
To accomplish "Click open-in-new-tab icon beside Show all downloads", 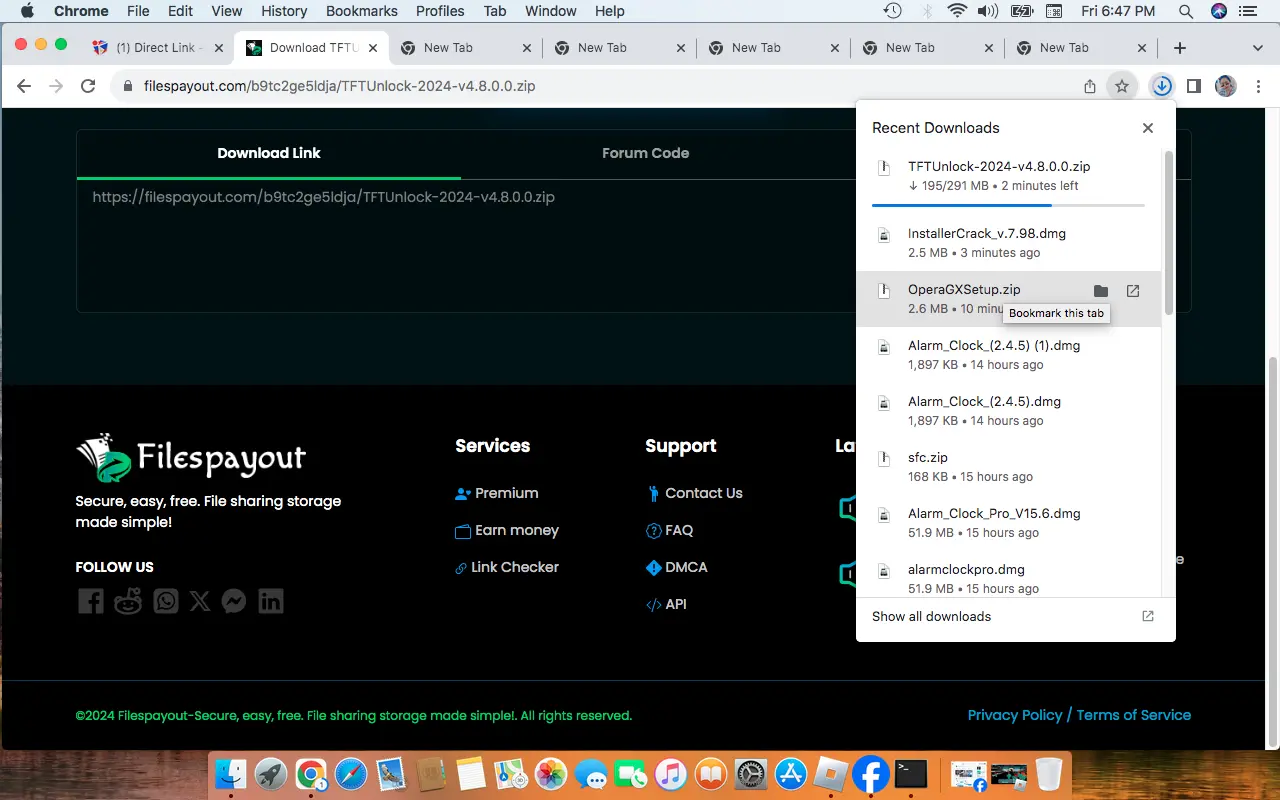I will [x=1148, y=616].
